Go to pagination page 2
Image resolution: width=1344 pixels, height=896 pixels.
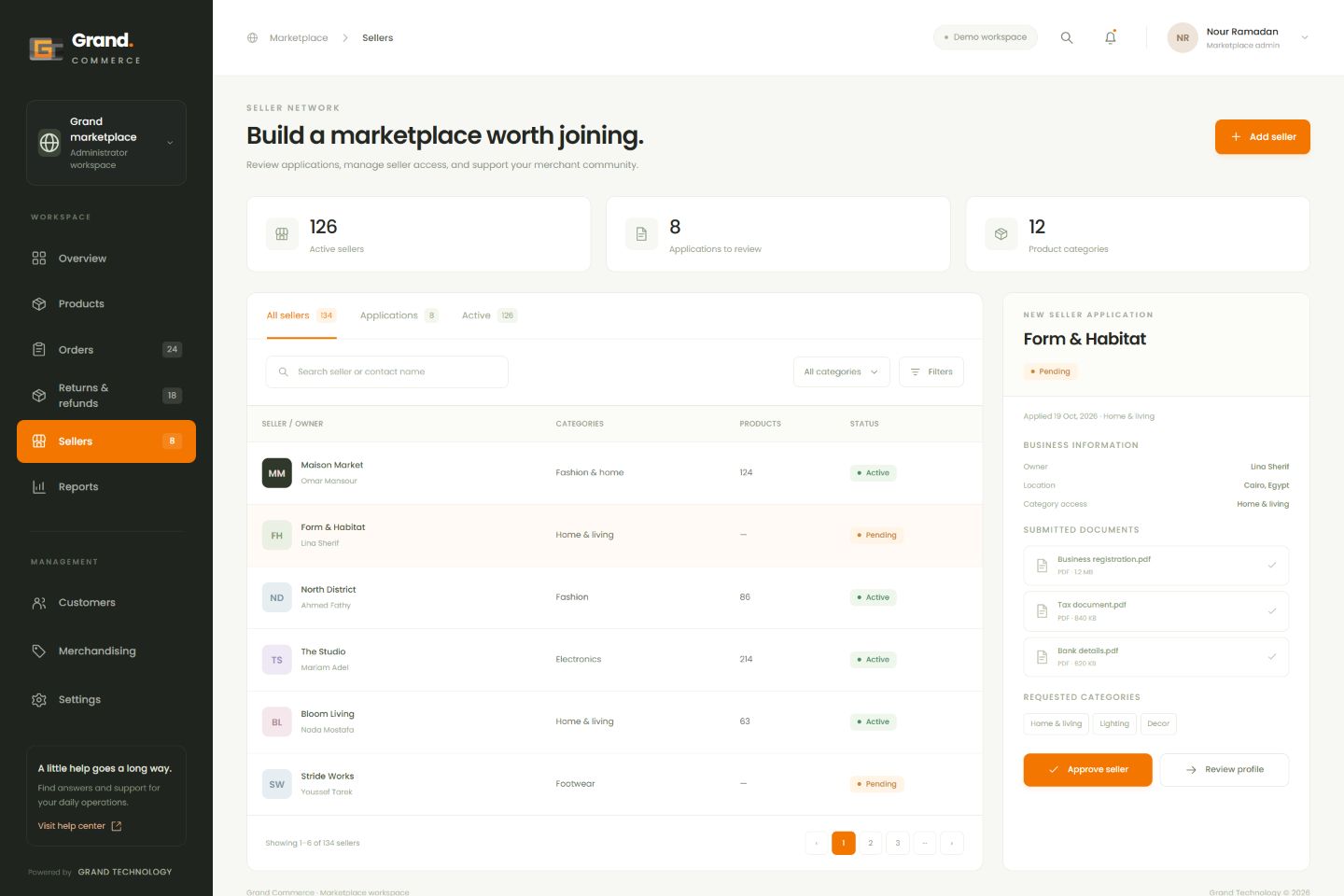coord(871,843)
